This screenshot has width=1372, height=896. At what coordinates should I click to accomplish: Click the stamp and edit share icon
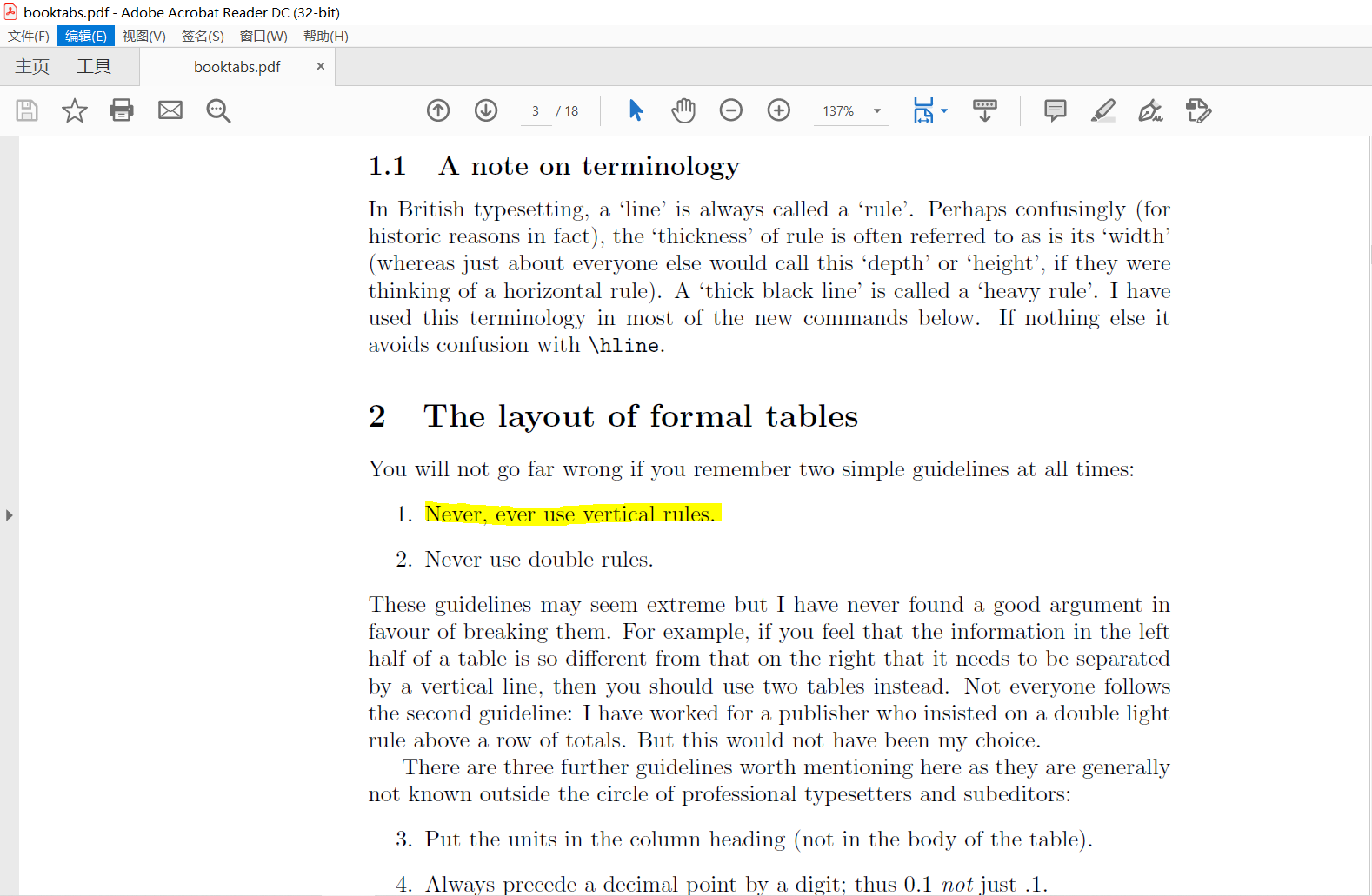1198,110
